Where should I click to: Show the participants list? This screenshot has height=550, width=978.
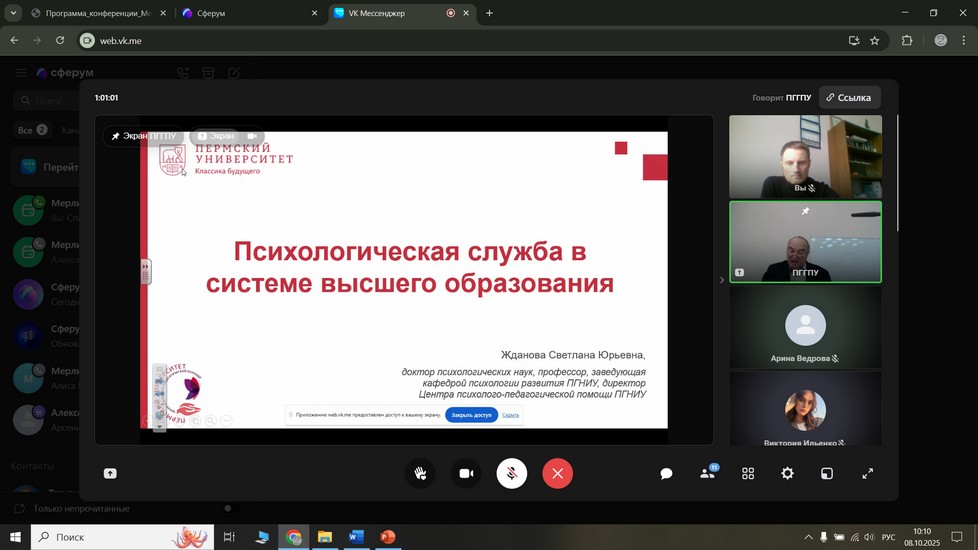coord(707,473)
